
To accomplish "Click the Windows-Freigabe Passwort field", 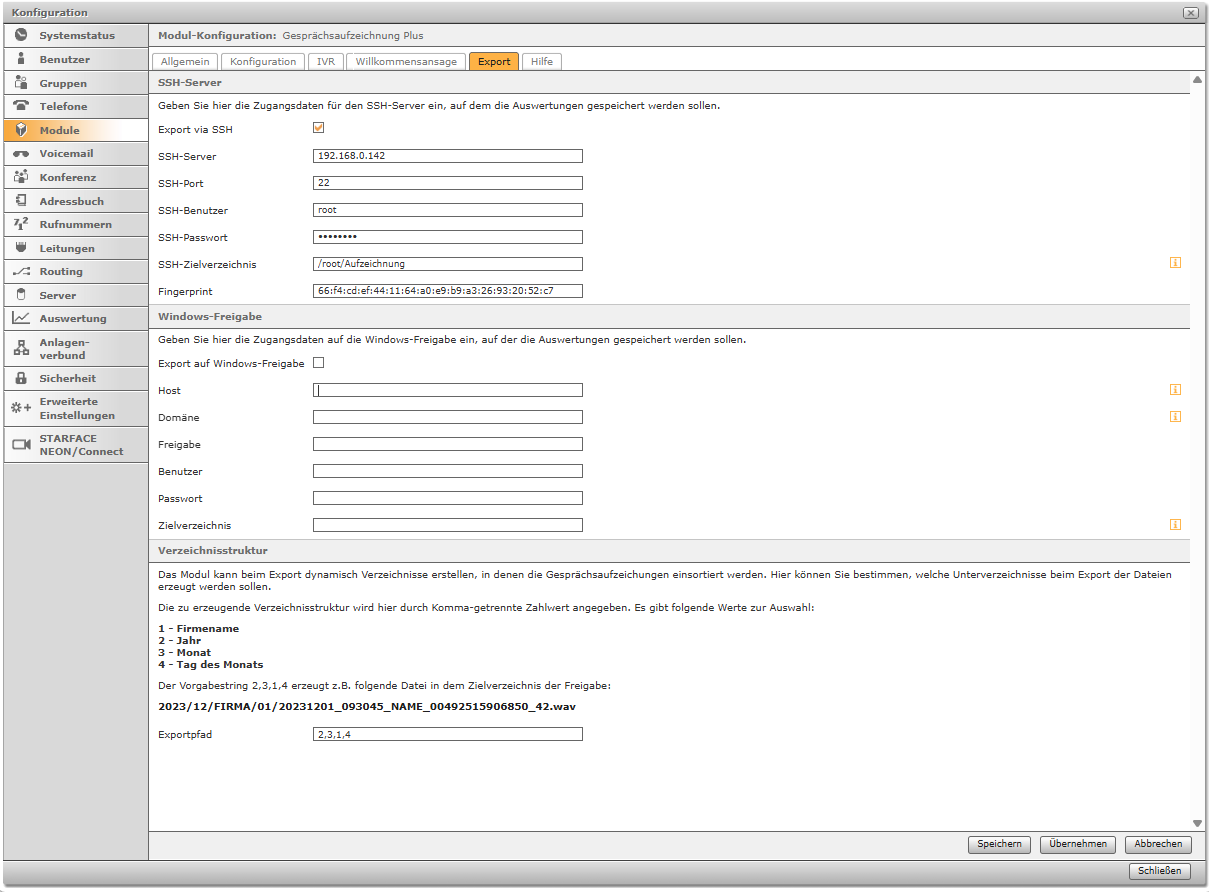I will pyautogui.click(x=448, y=498).
